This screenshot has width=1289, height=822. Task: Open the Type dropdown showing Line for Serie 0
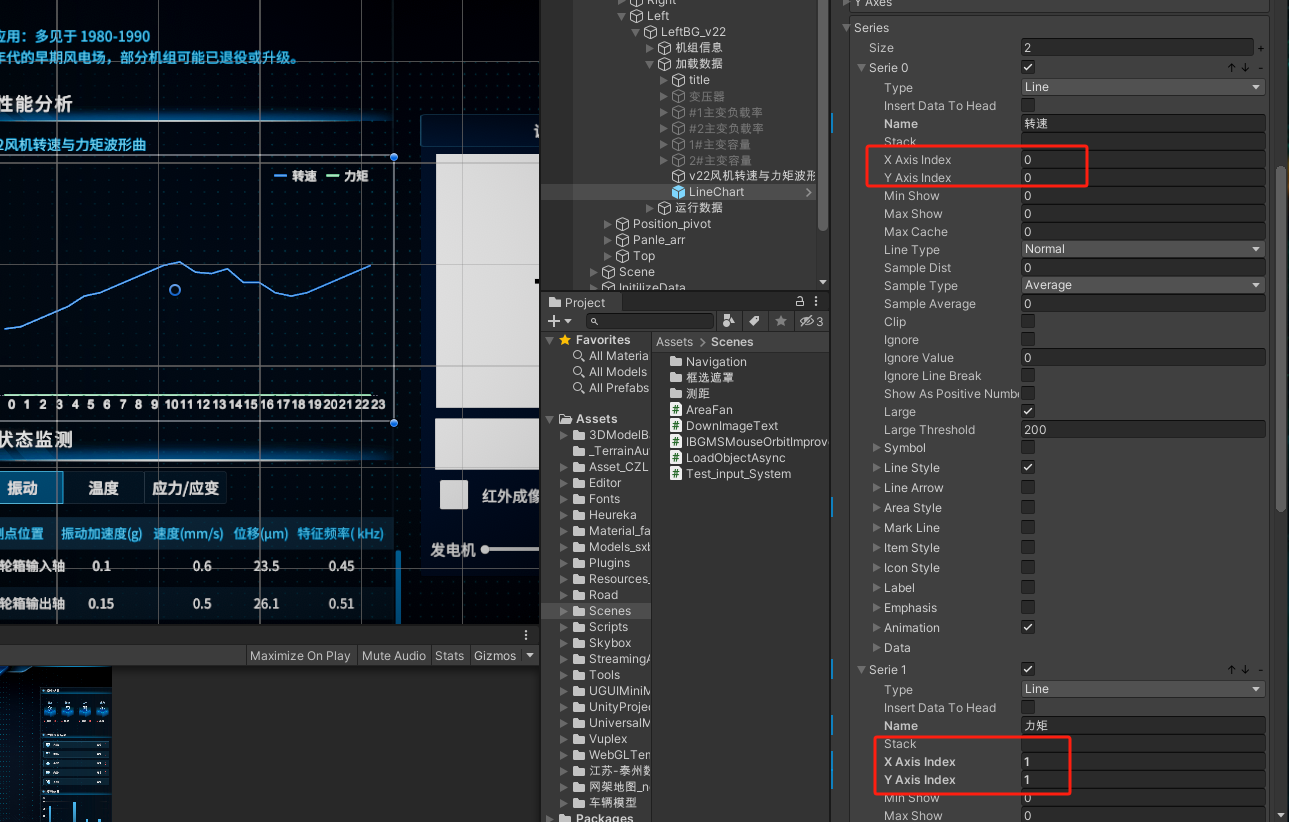[x=1142, y=86]
